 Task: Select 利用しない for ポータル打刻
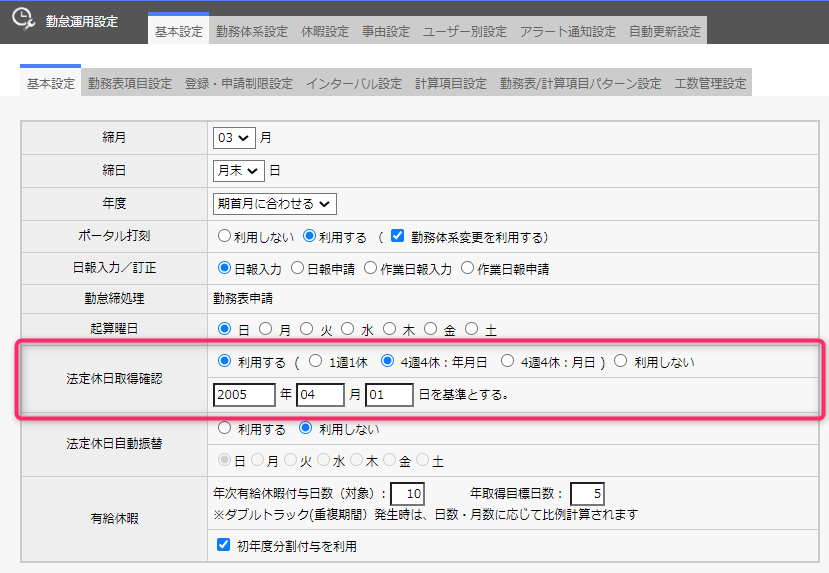point(225,237)
